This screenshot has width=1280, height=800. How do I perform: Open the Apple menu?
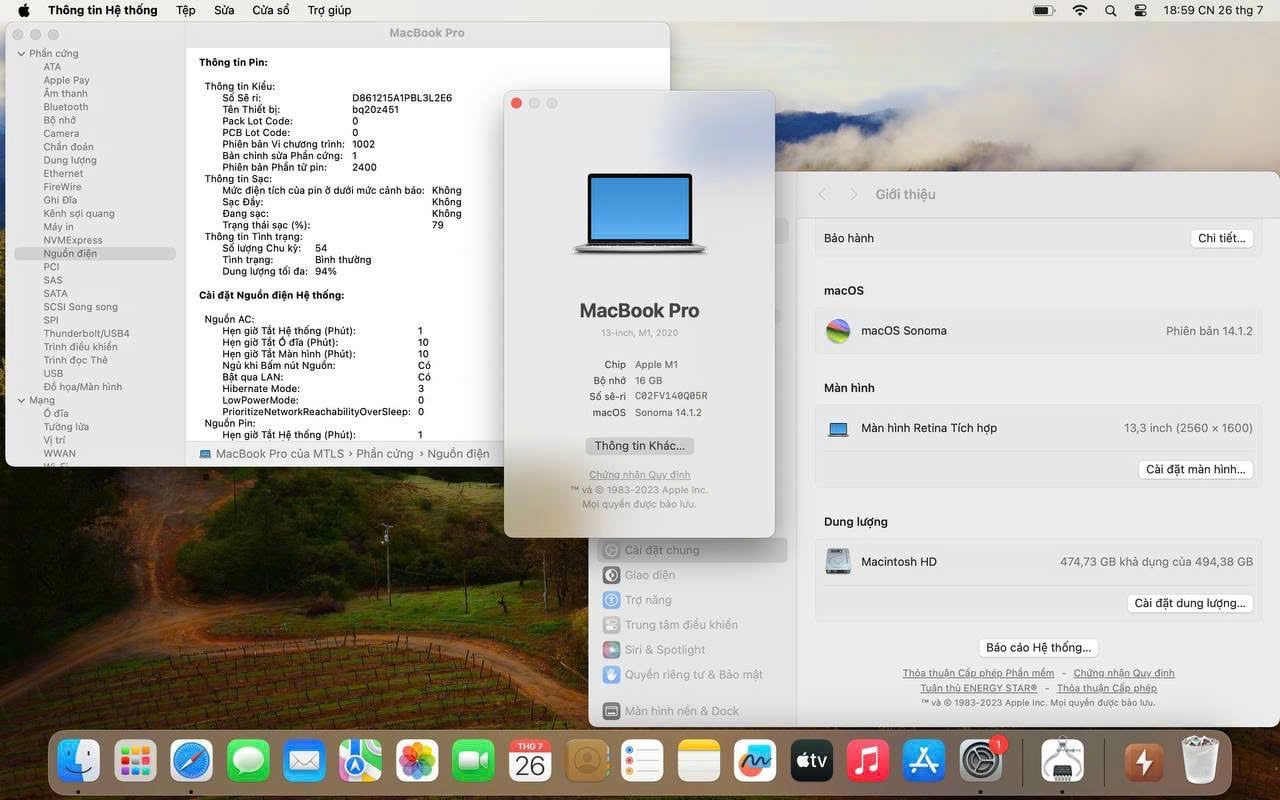coord(24,10)
